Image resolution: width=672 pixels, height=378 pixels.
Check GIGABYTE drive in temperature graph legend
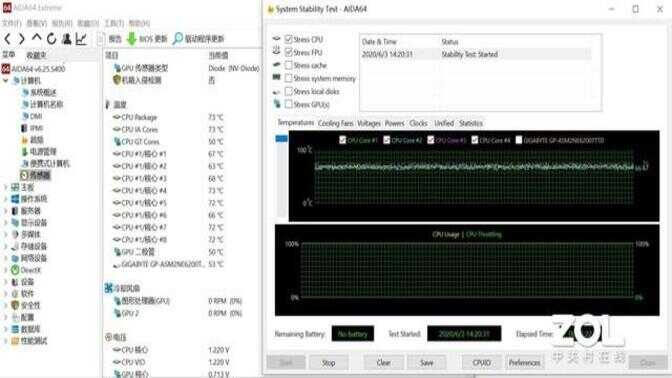click(519, 140)
